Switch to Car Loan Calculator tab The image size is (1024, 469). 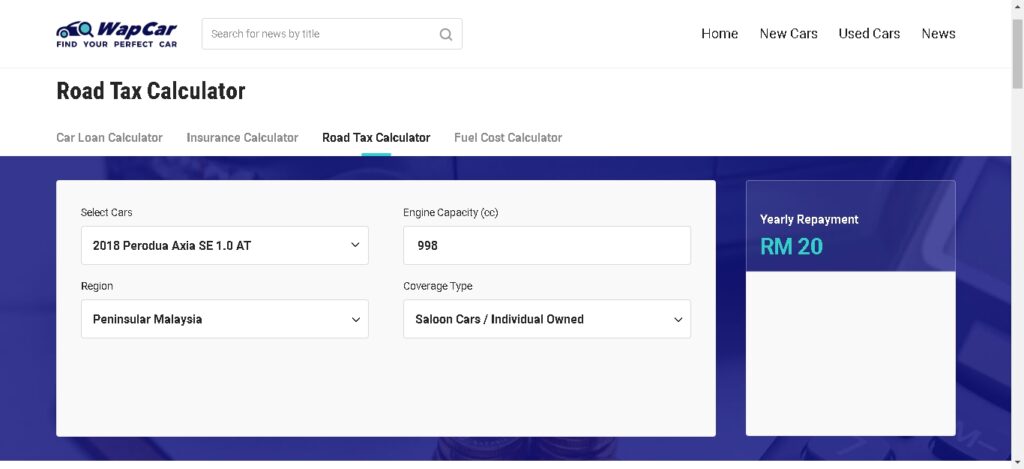[x=110, y=138]
